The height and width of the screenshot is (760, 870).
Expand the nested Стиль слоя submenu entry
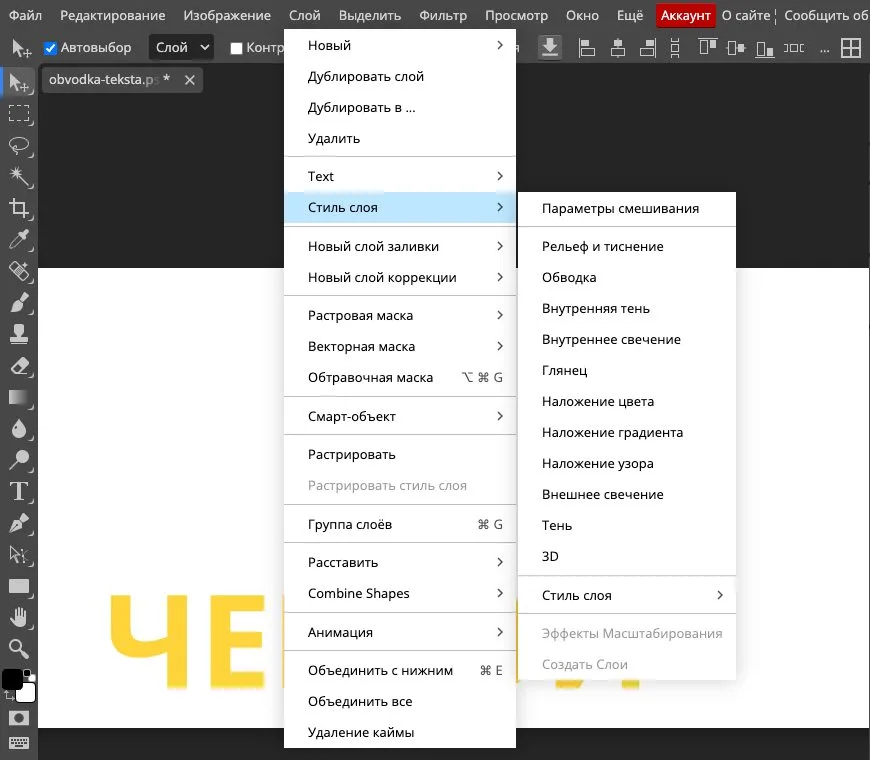click(627, 595)
